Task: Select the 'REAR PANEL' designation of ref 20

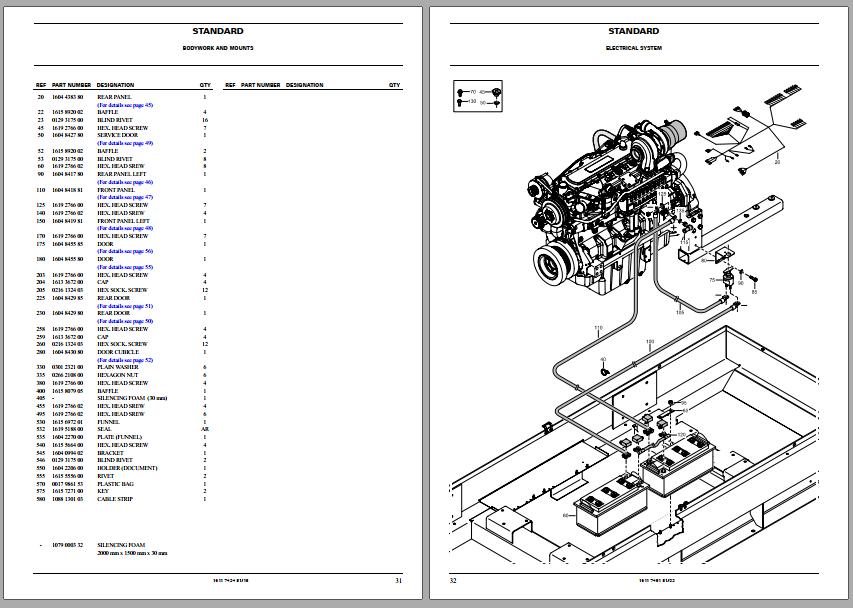Action: point(114,97)
